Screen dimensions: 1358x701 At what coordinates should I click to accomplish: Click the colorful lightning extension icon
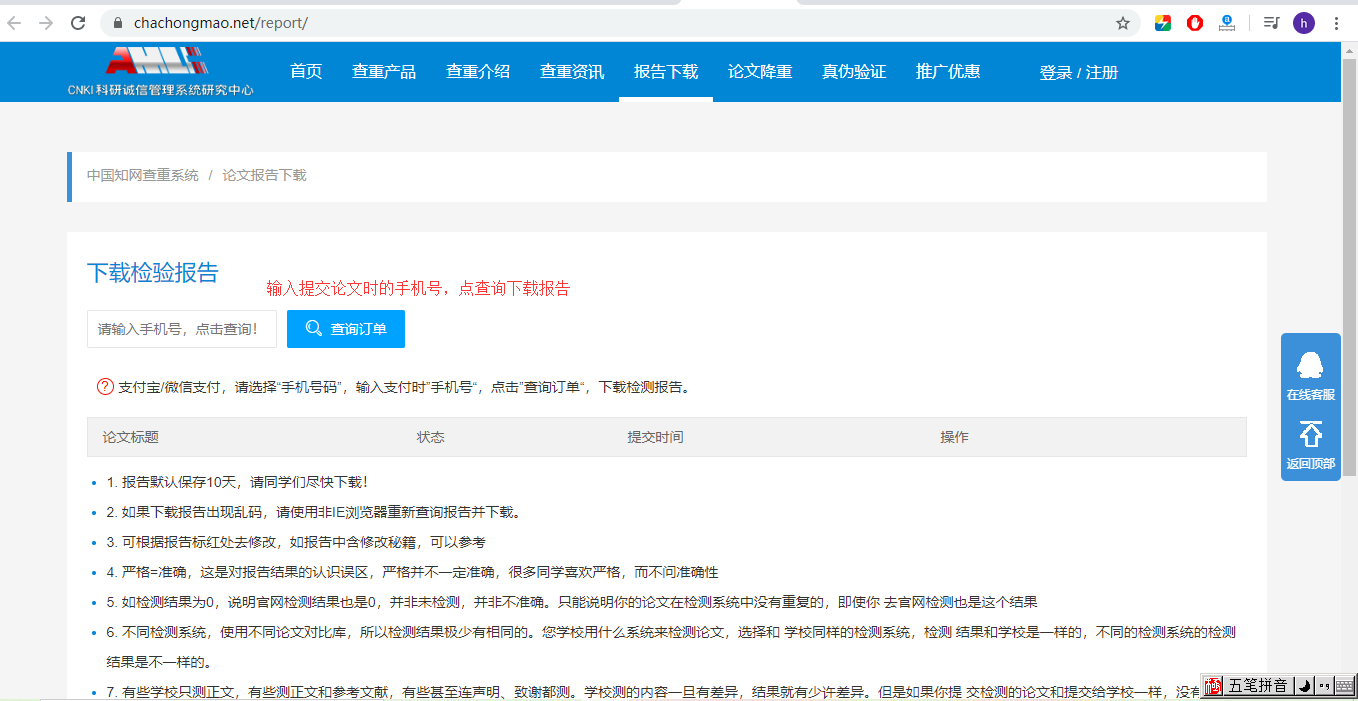tap(1162, 22)
